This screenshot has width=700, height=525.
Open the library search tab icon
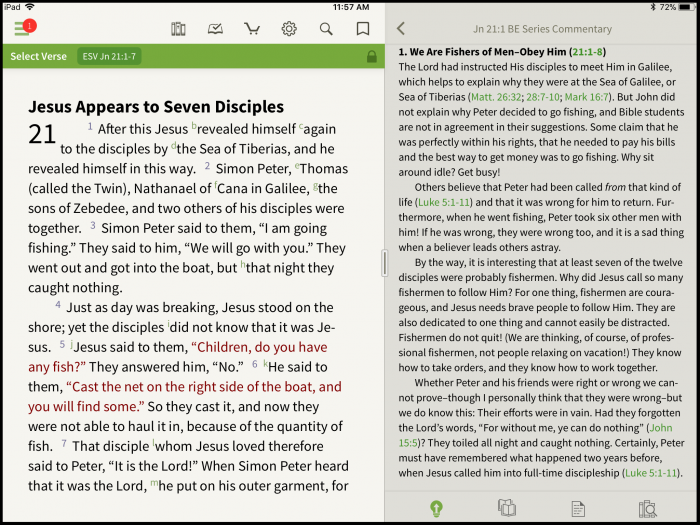[647, 509]
